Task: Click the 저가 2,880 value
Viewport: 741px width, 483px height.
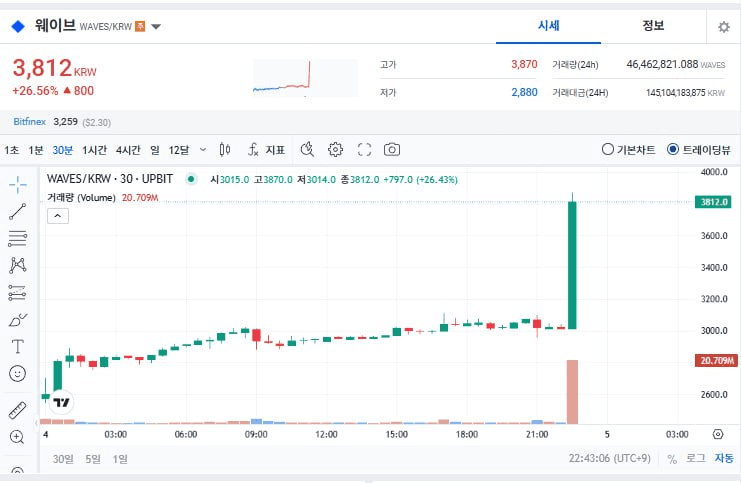Action: click(x=524, y=92)
